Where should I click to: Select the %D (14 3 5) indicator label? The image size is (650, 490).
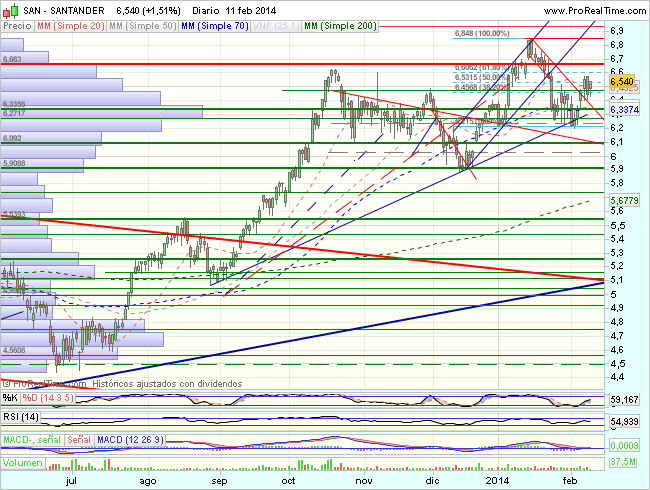coord(48,398)
